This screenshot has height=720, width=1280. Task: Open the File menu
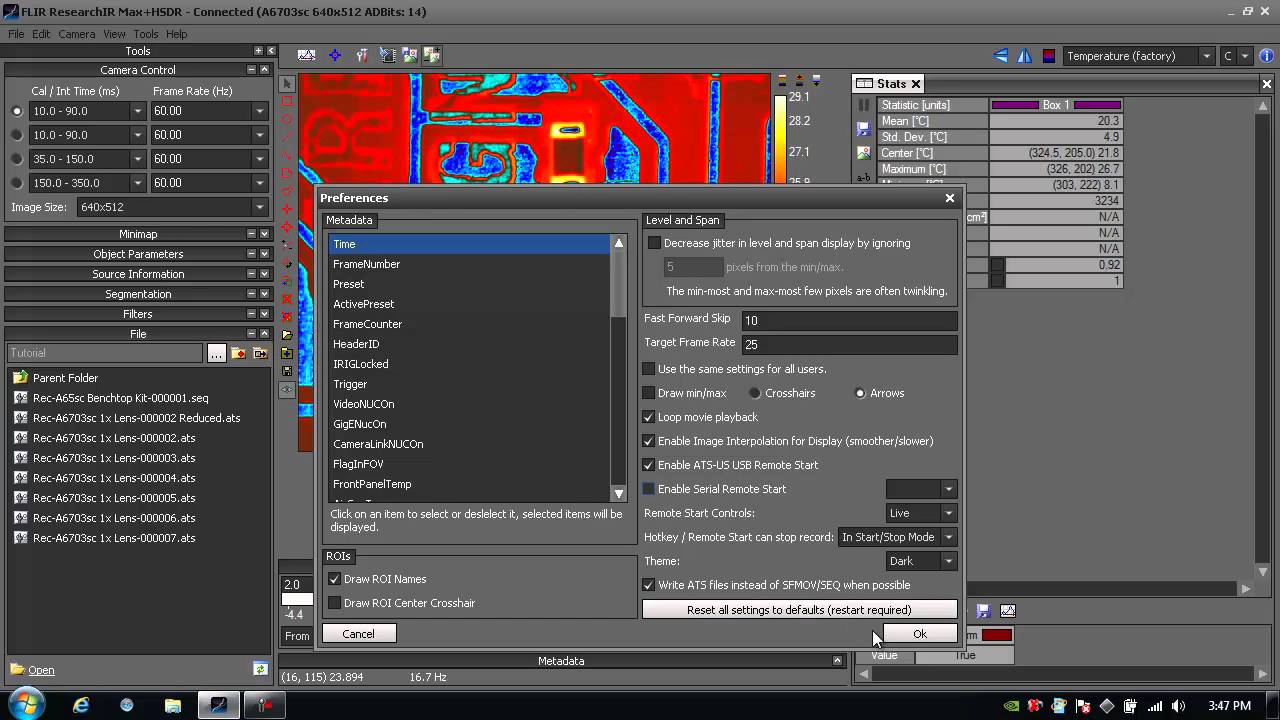point(16,34)
